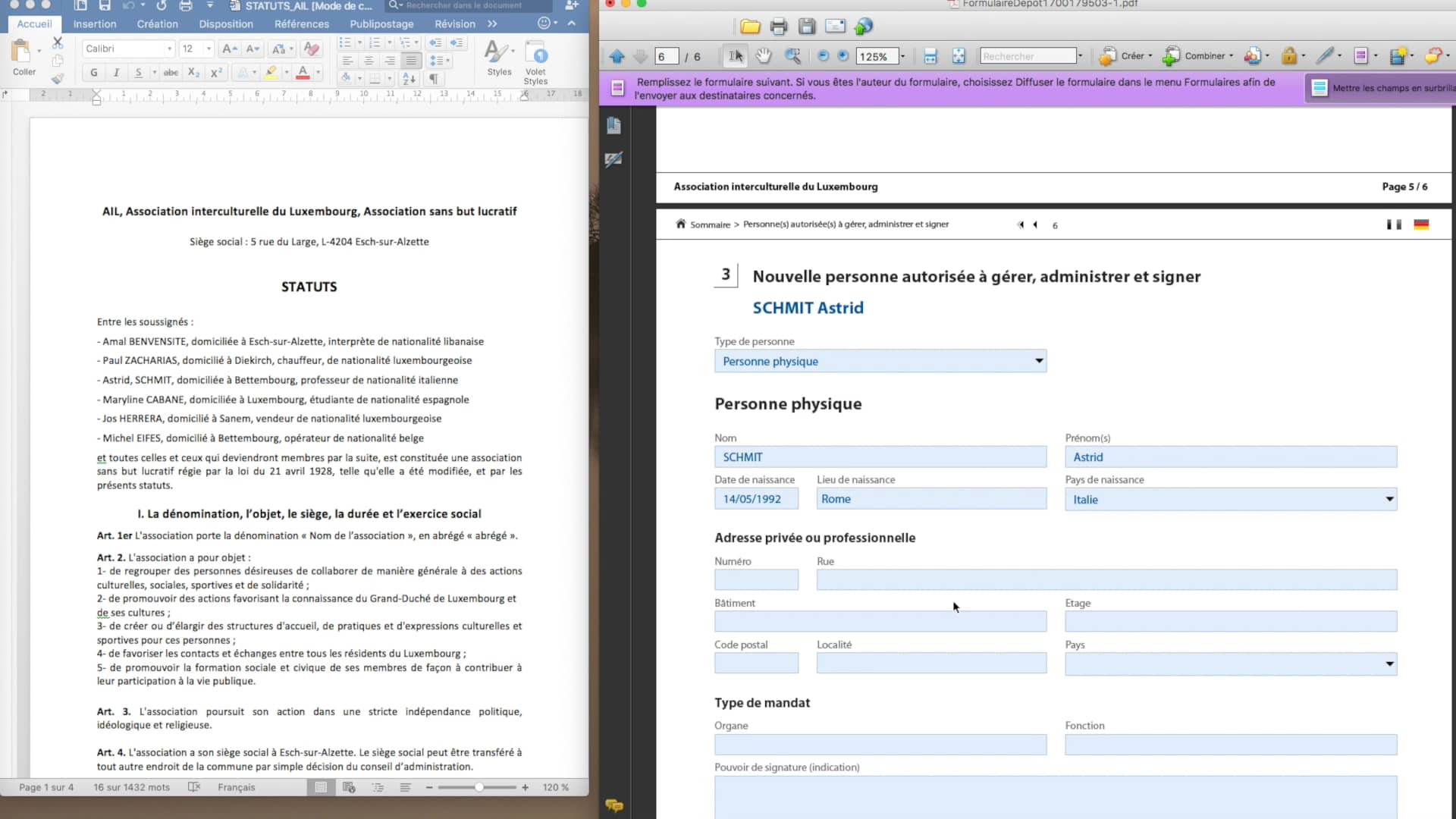Expand the Type de personne dropdown
The width and height of the screenshot is (1456, 819).
1038,361
